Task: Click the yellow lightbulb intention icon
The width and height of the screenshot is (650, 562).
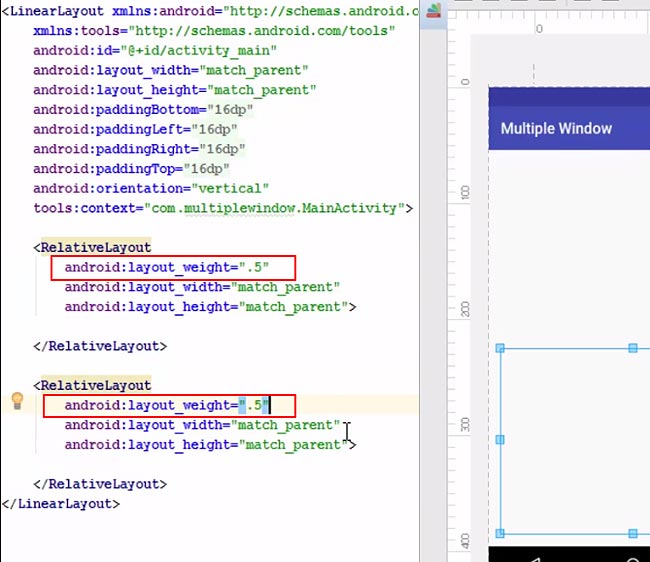Action: coord(17,401)
